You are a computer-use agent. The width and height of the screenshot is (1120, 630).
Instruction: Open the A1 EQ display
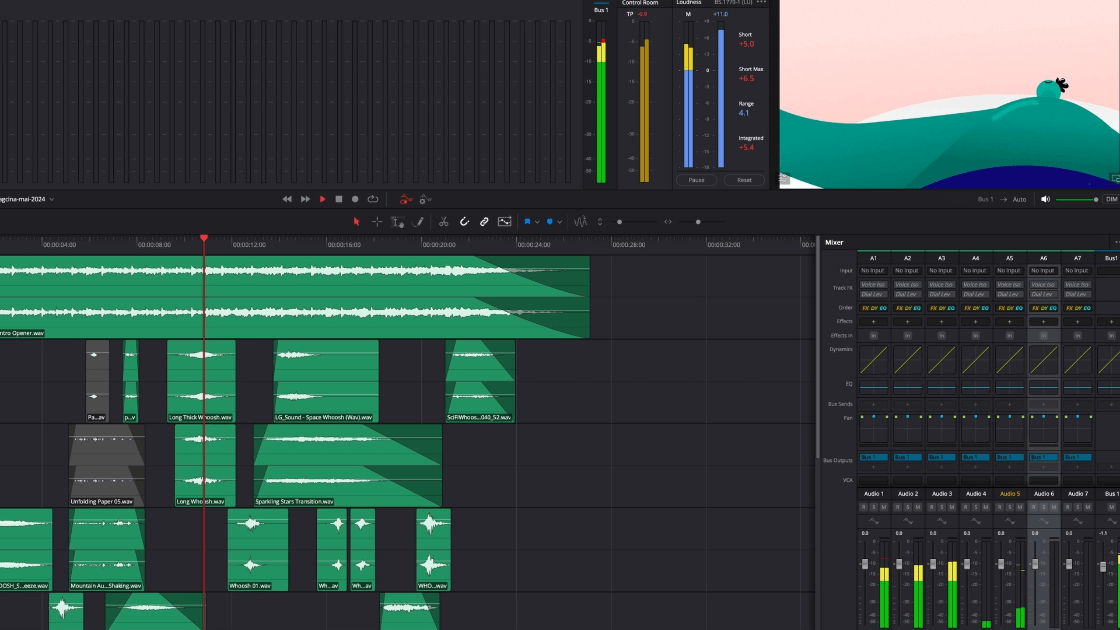(873, 387)
